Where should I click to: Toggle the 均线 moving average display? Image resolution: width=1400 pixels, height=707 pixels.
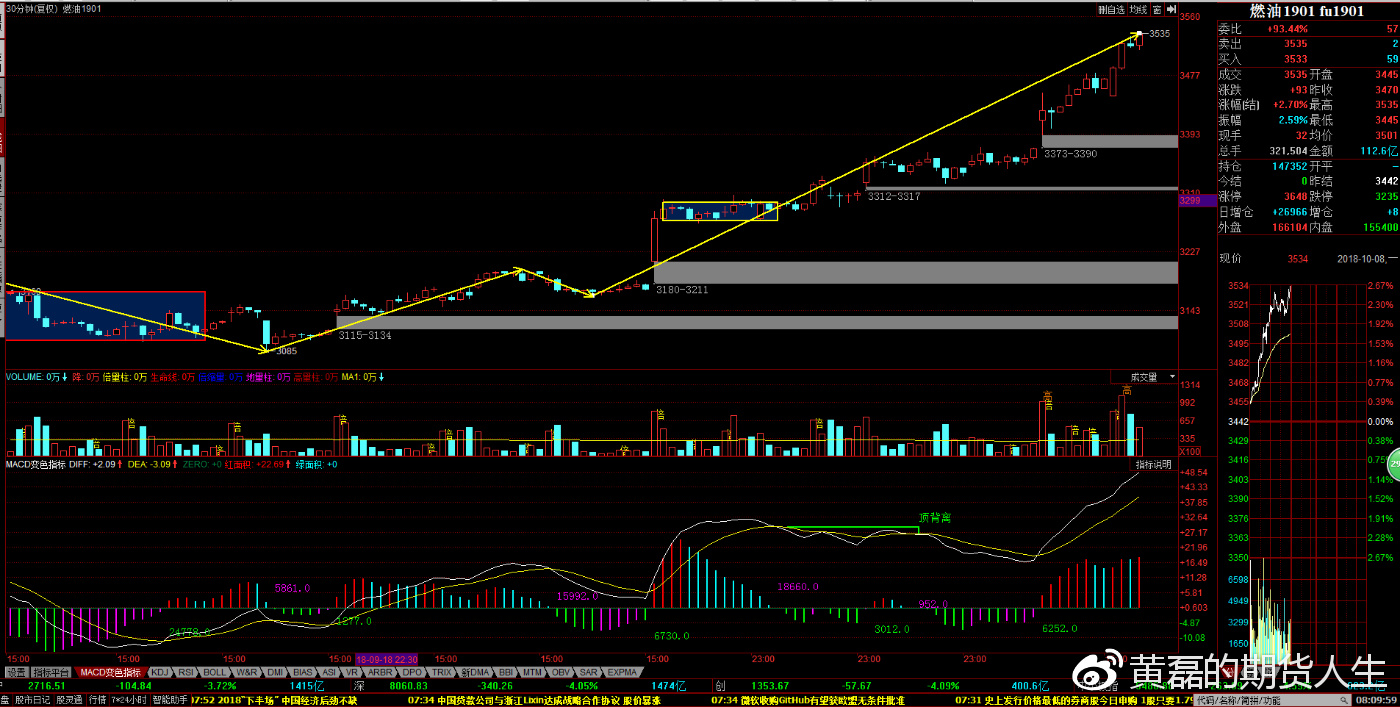pos(1138,9)
